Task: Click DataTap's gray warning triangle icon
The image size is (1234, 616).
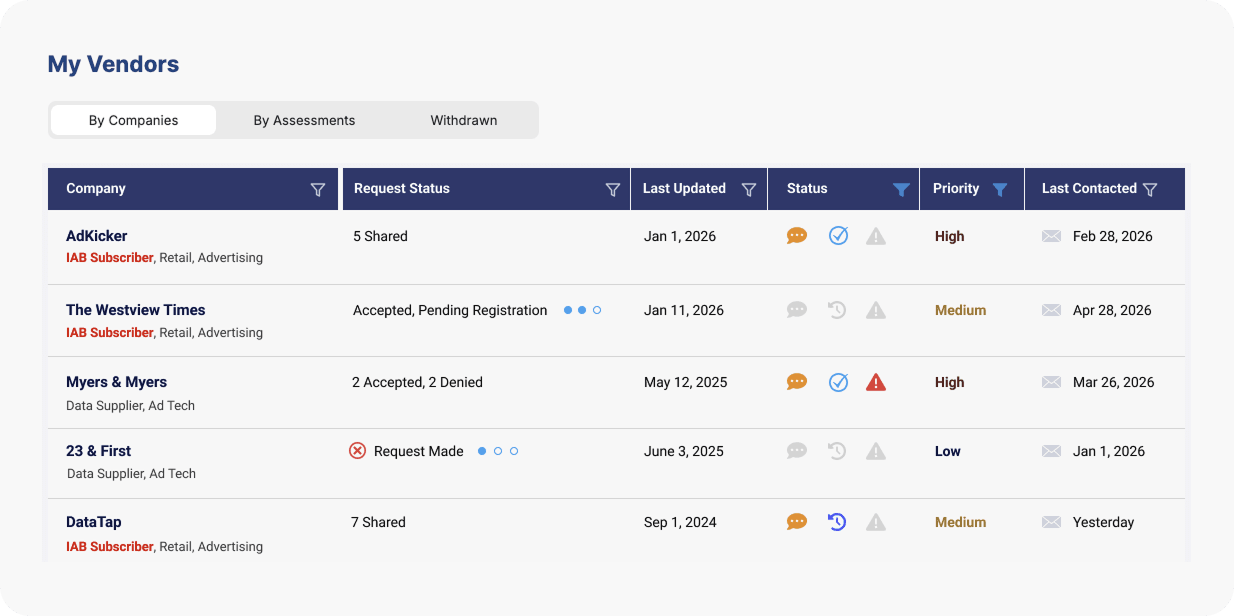Action: pyautogui.click(x=876, y=522)
